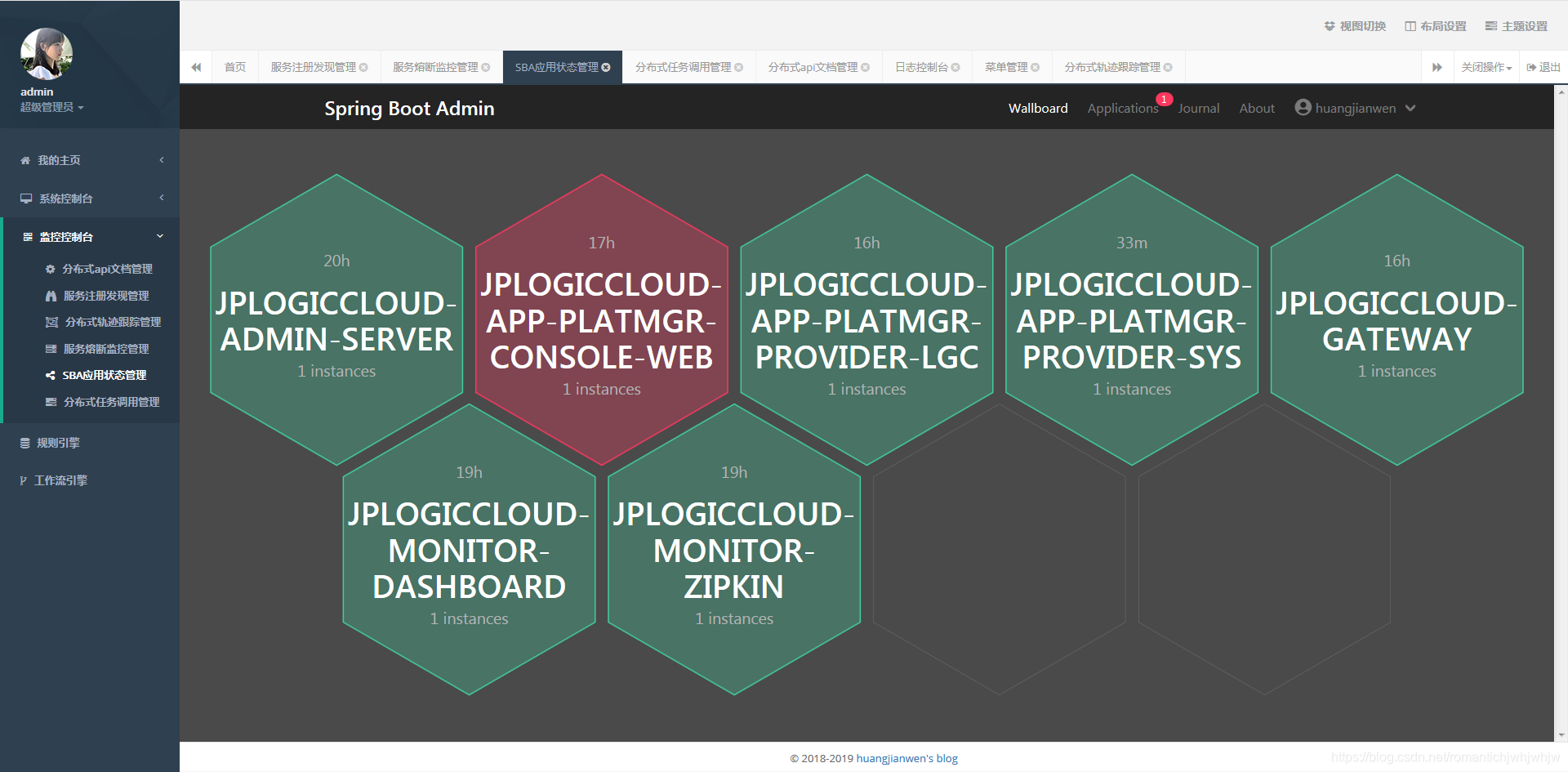Click the home icon beside 我的主页
Screen dimensions: 1568x772
(25, 160)
